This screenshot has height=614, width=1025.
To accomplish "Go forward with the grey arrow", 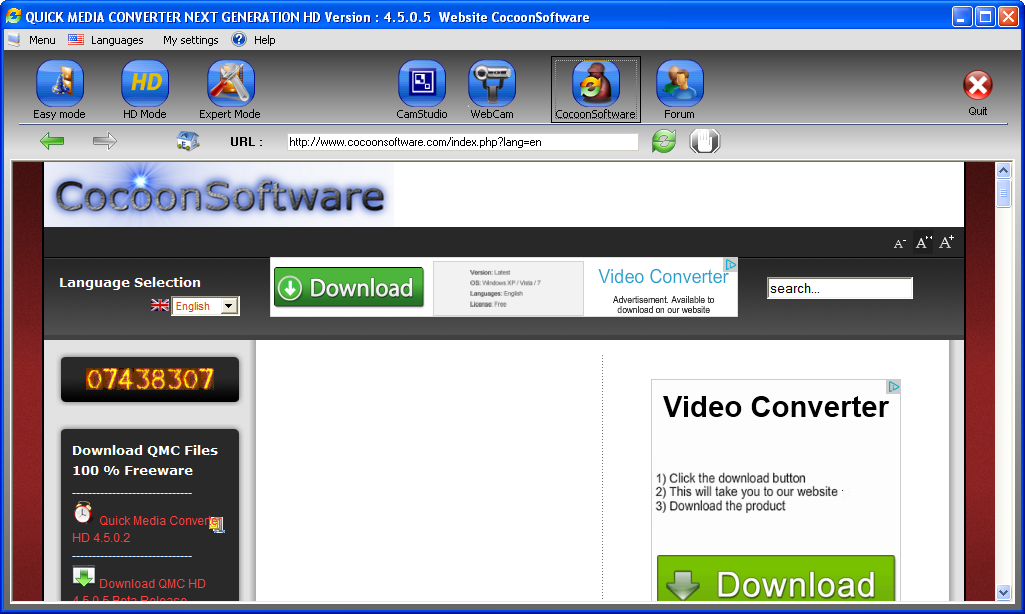I will pos(105,141).
